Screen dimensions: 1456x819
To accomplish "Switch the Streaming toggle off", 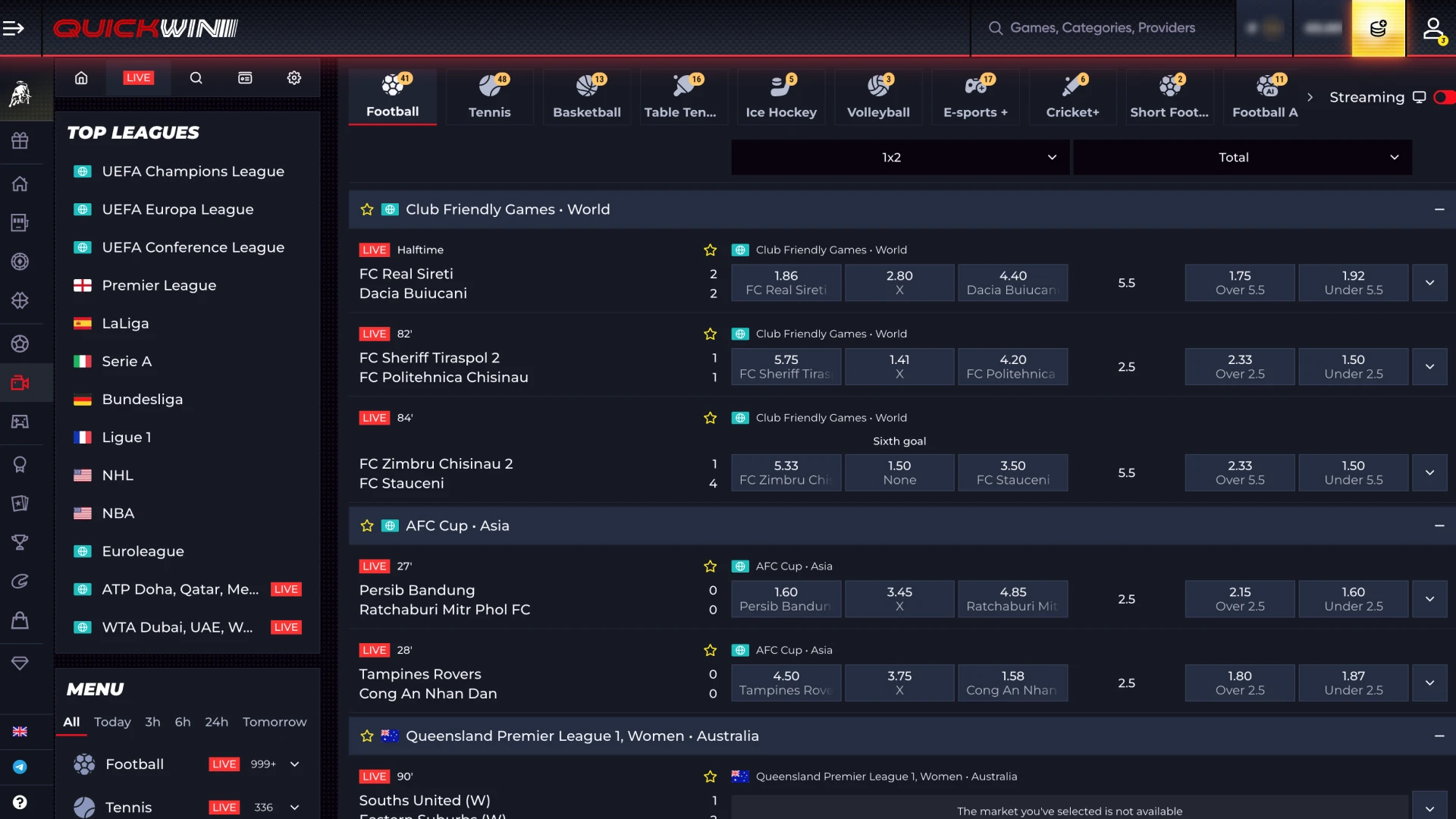I will [x=1445, y=97].
